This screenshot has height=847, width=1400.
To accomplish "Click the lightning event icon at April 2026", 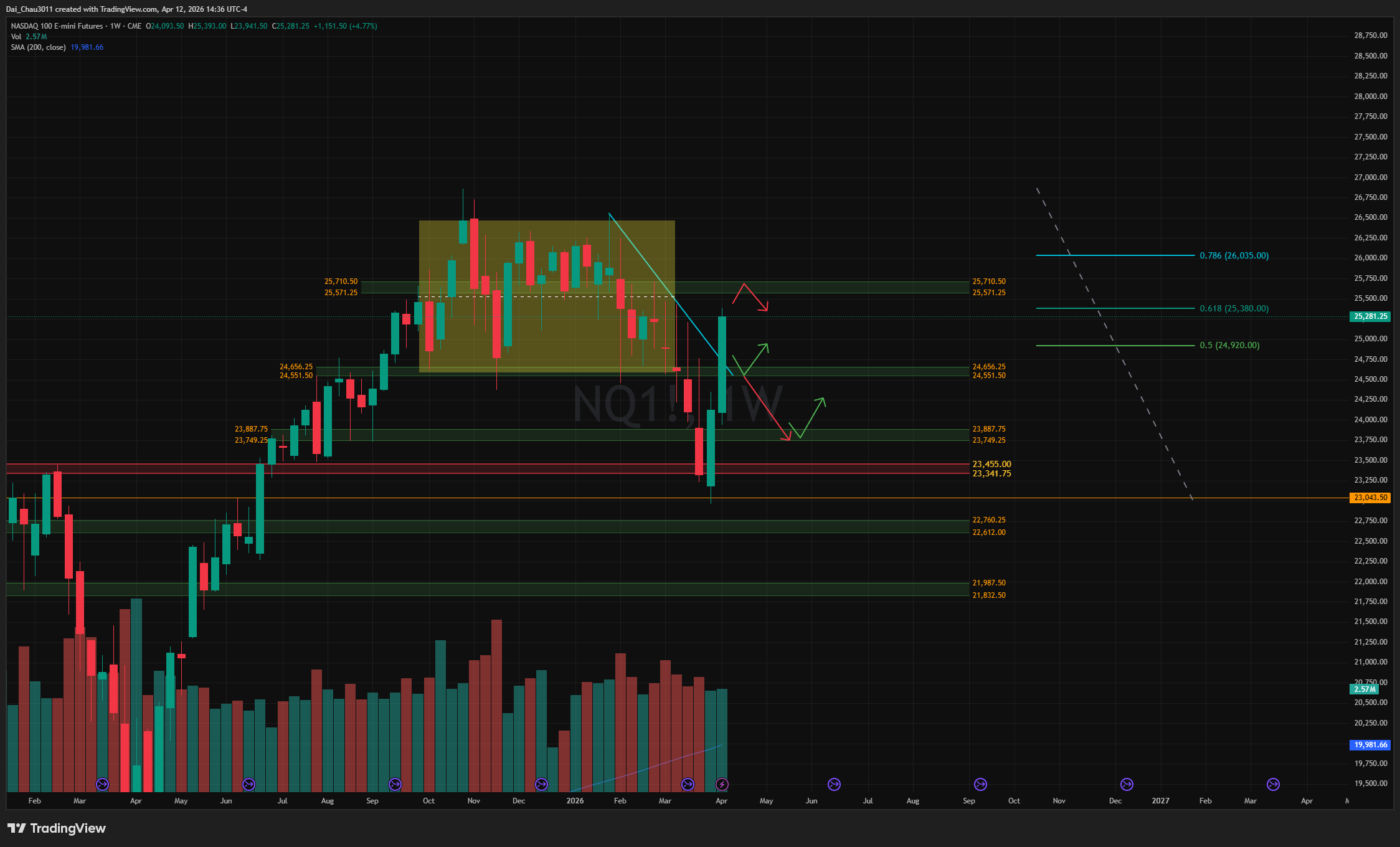I will point(722,784).
